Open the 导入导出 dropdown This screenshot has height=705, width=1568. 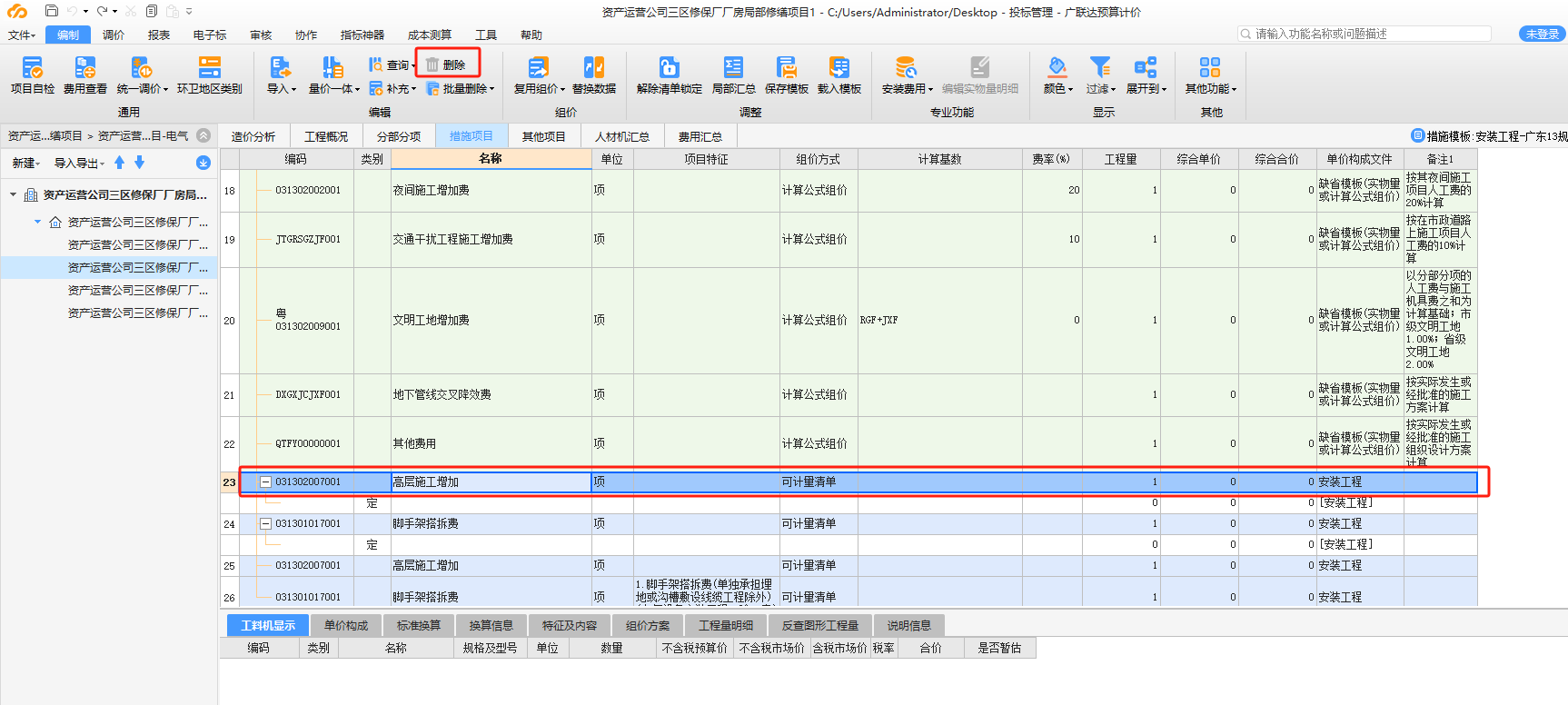(79, 164)
